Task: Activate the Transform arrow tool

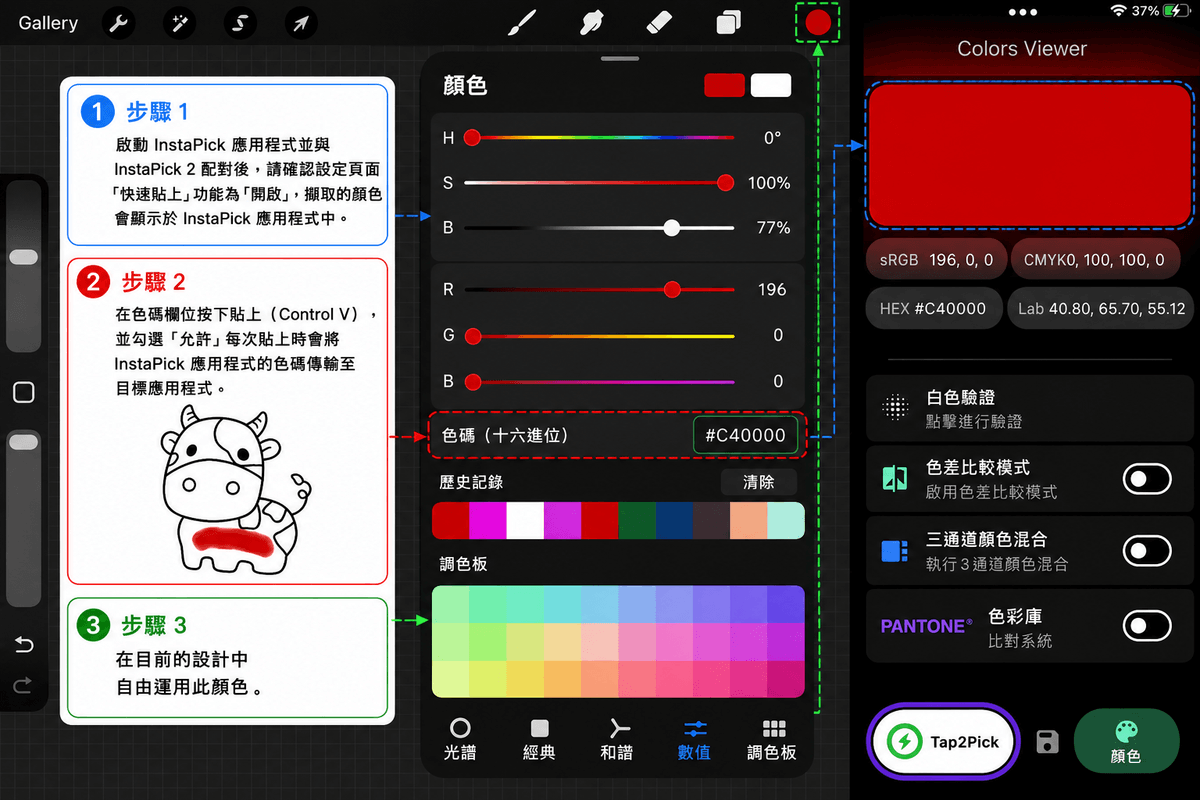Action: 300,23
